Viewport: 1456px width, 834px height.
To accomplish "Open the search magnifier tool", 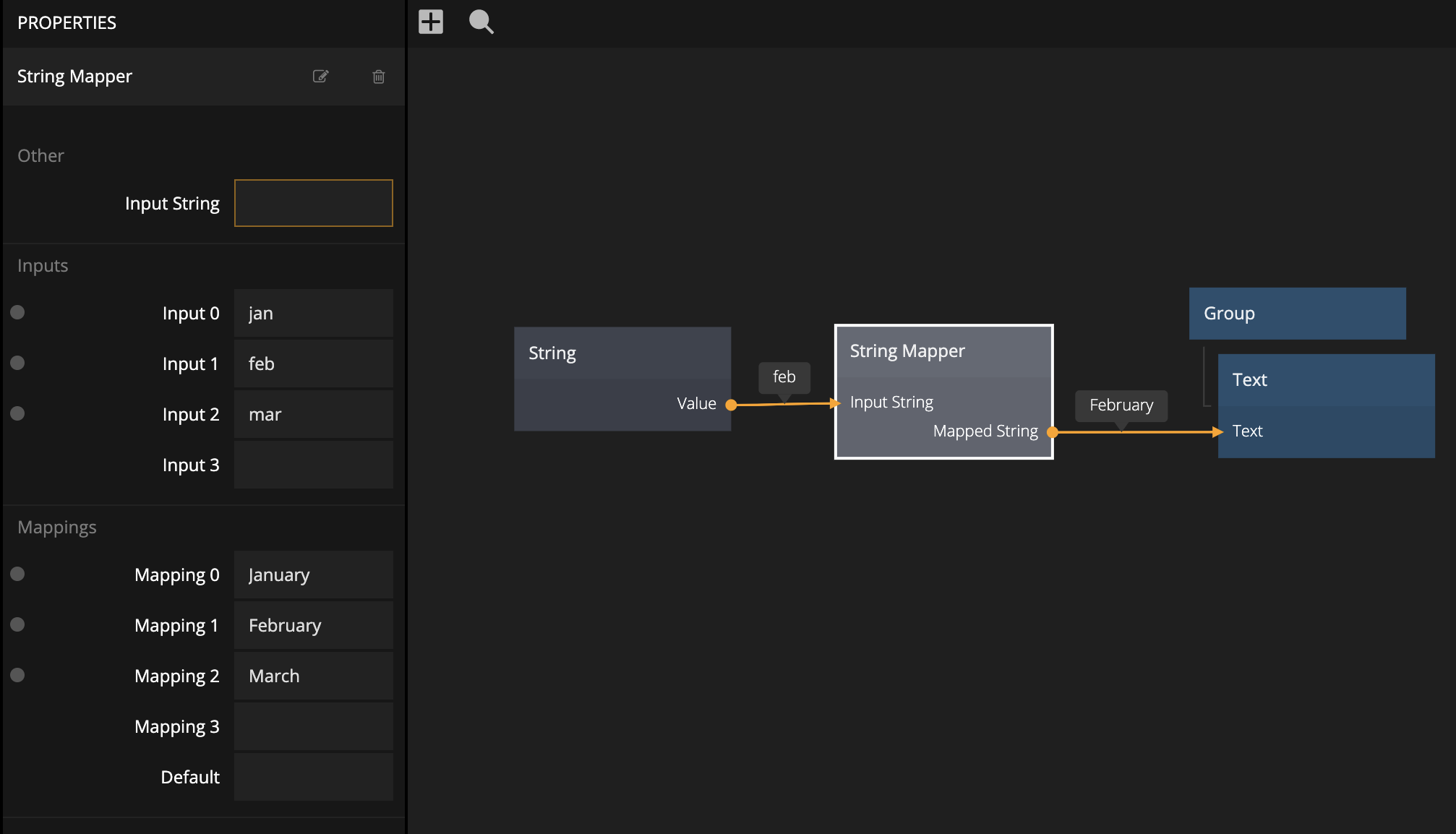I will pos(481,22).
